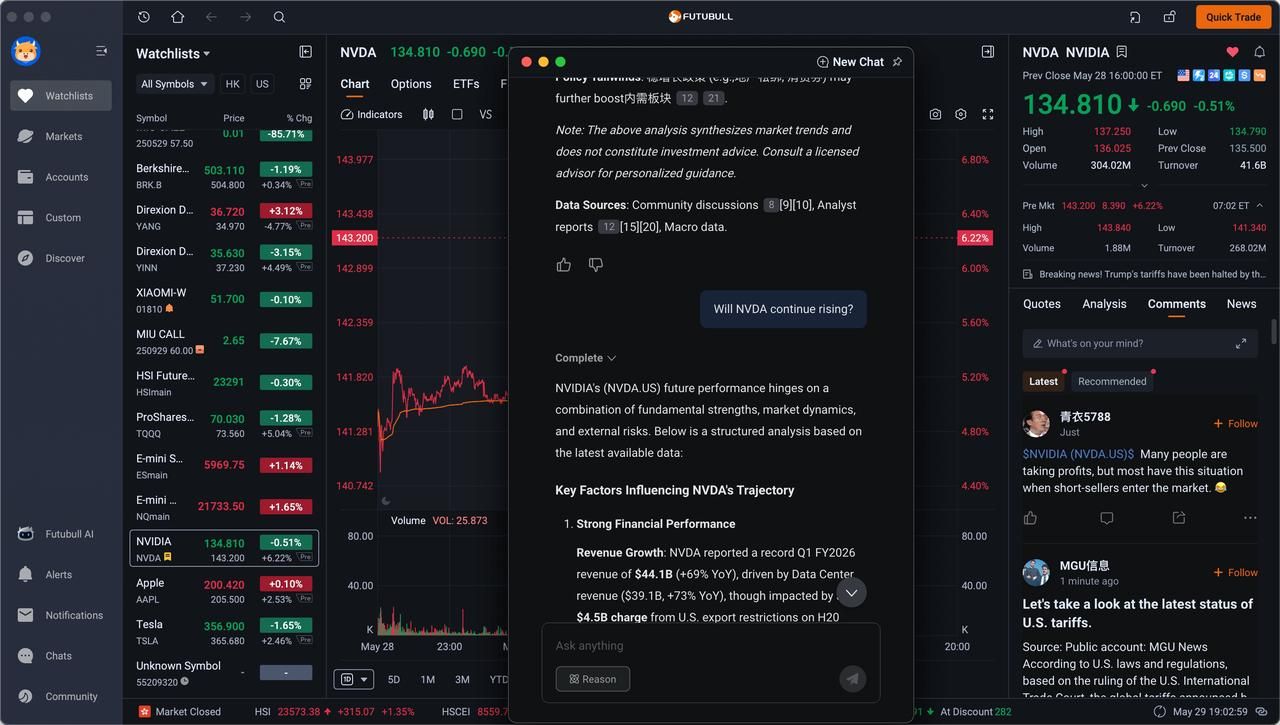The image size is (1280, 725).
Task: Open the News tab
Action: click(1241, 304)
